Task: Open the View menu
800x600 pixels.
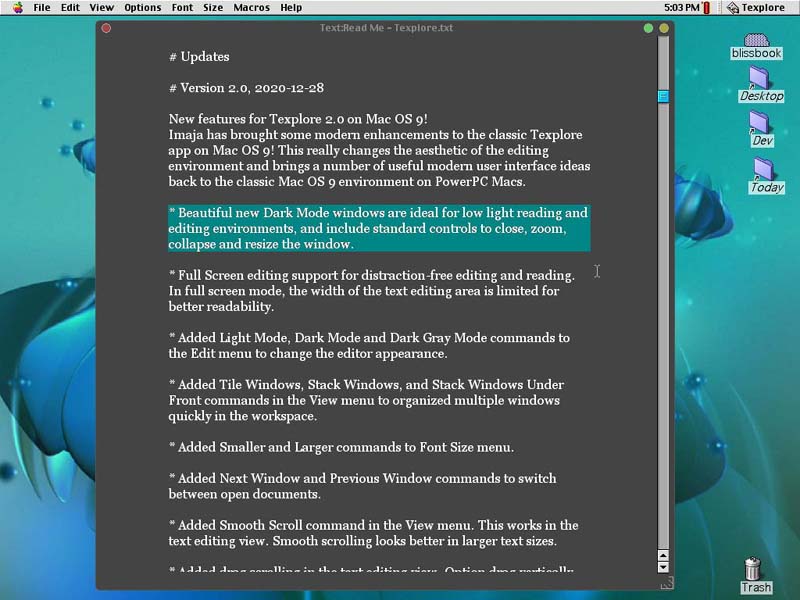Action: [x=102, y=8]
